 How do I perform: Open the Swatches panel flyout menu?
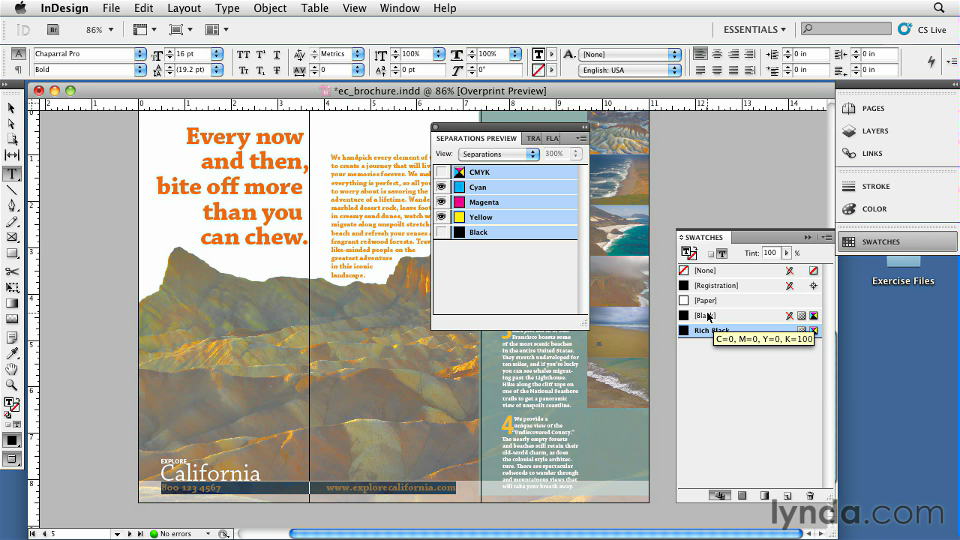(x=827, y=238)
